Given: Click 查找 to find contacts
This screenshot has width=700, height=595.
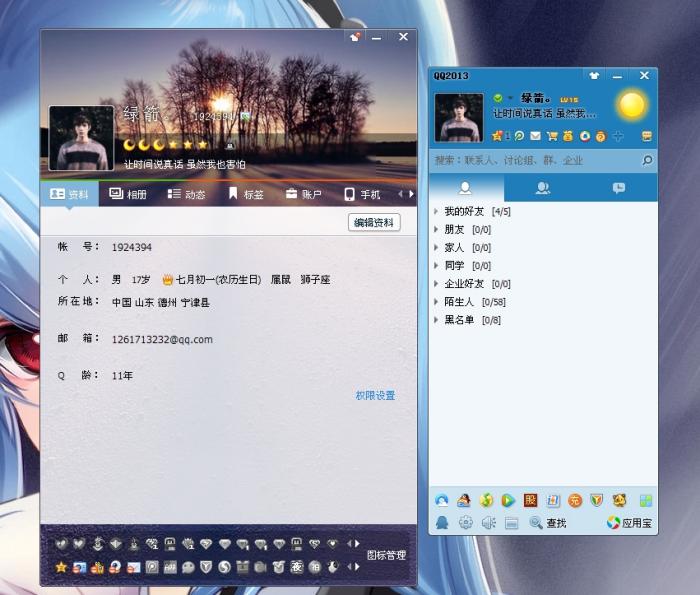Looking at the screenshot, I should coord(548,523).
